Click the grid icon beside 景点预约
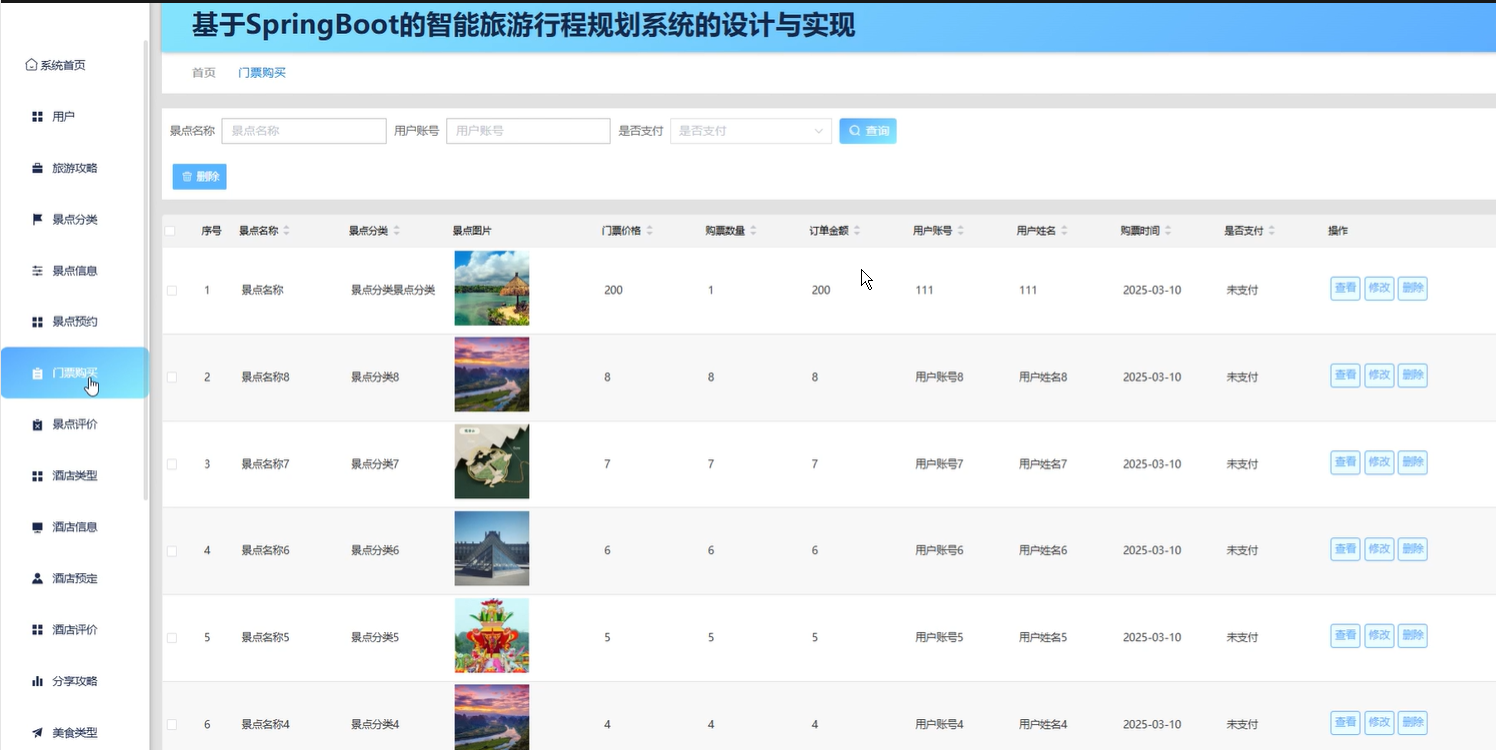The height and width of the screenshot is (750, 1496). 37,322
